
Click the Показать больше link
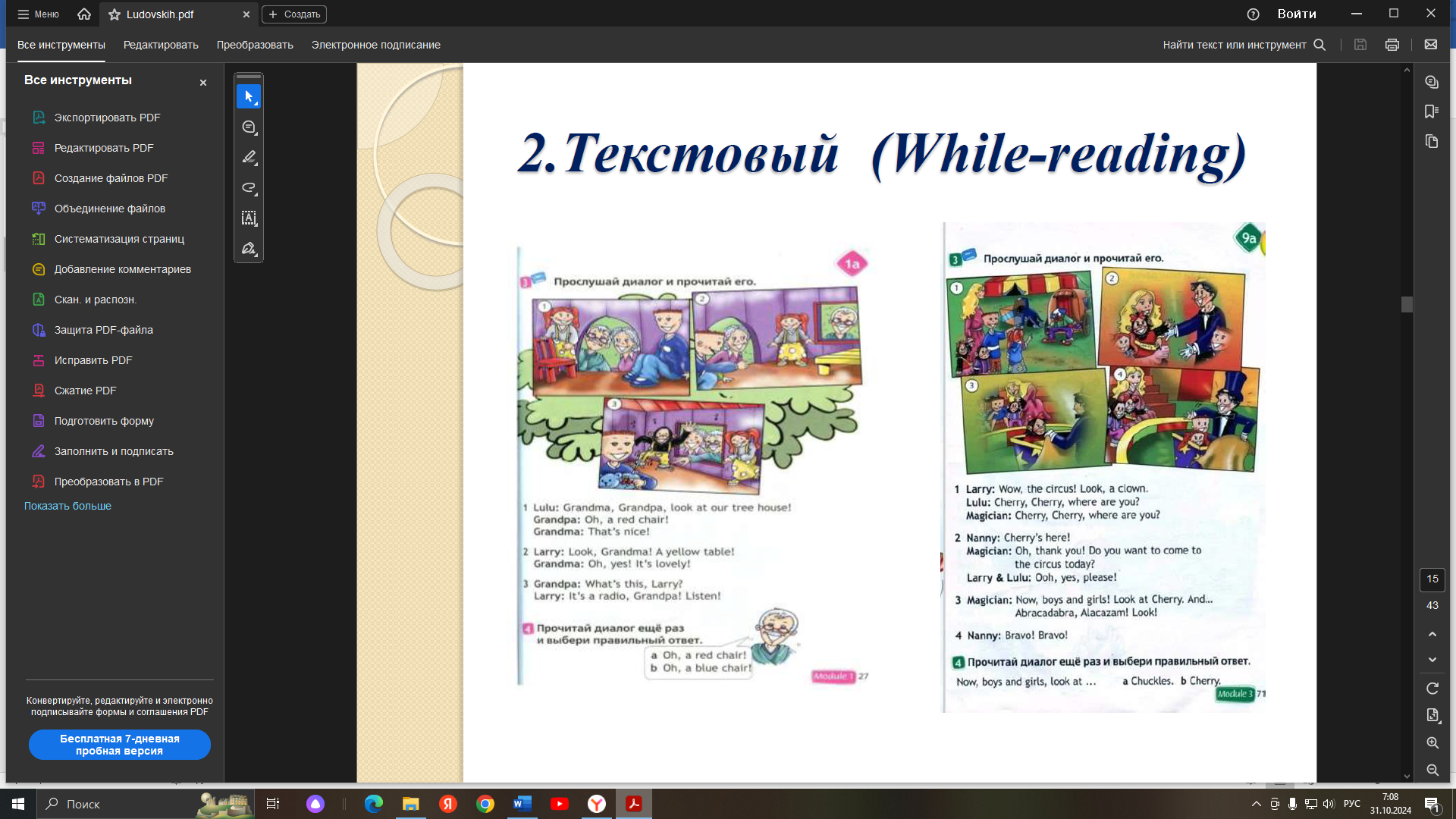tap(67, 506)
